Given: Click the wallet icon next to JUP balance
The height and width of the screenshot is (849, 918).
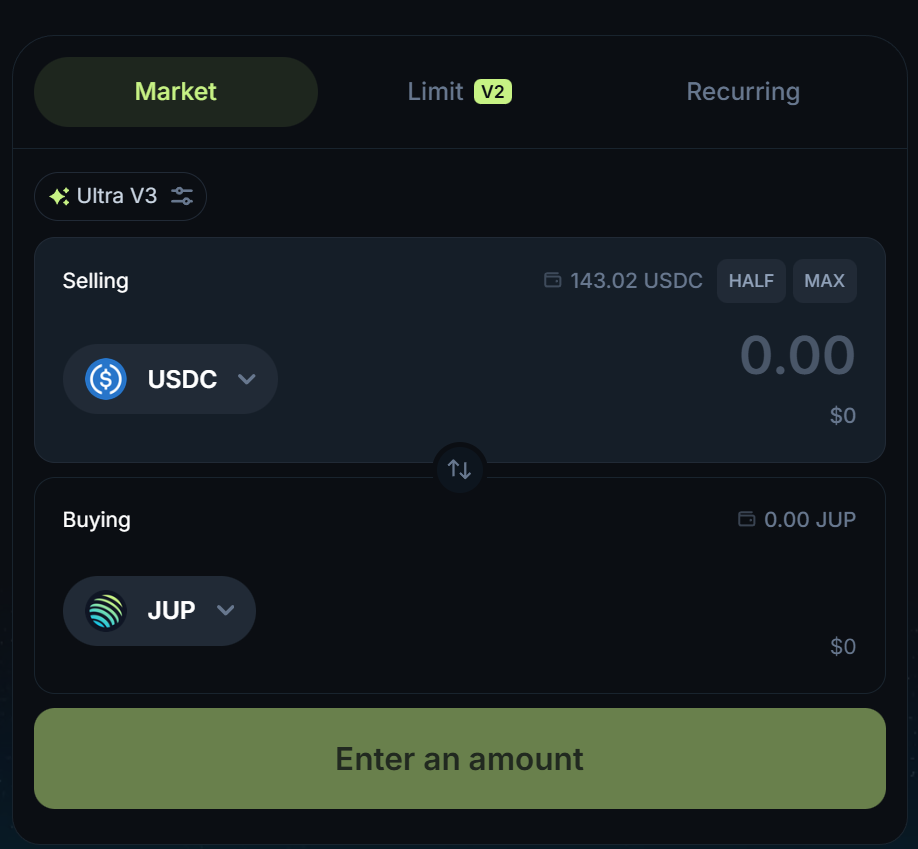Looking at the screenshot, I should point(746,519).
